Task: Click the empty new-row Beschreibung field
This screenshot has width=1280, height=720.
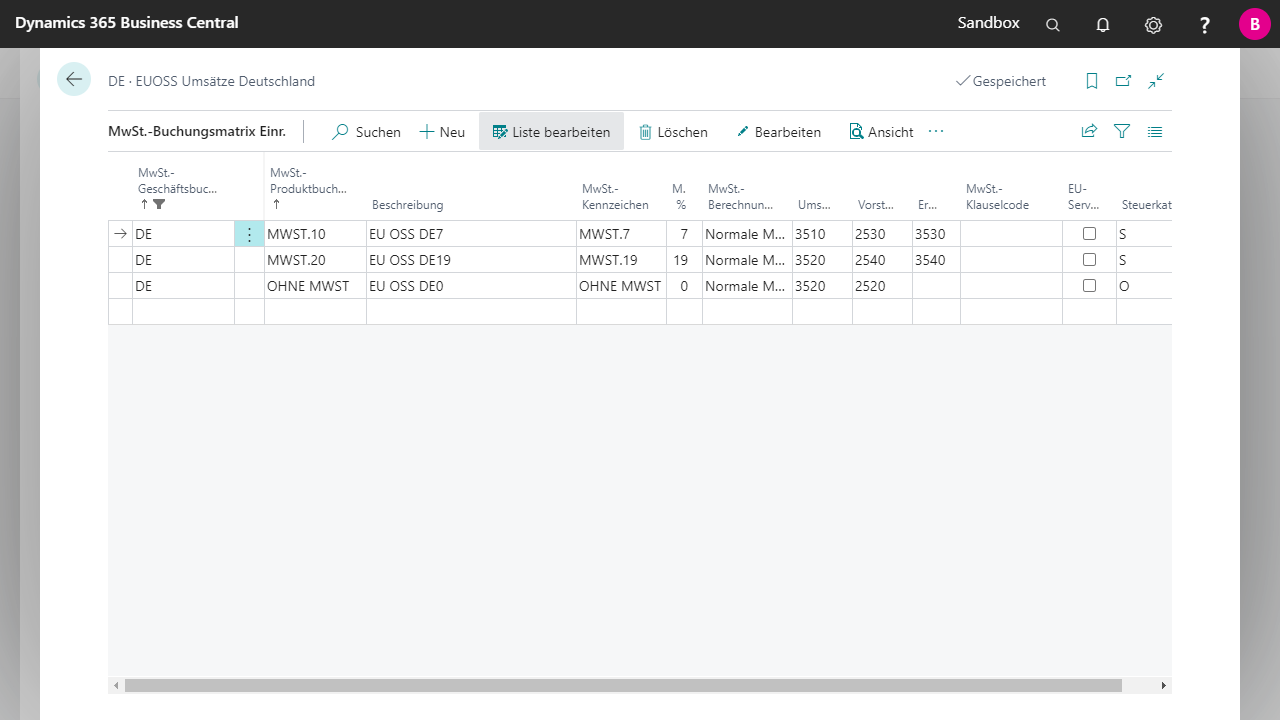Action: point(471,312)
